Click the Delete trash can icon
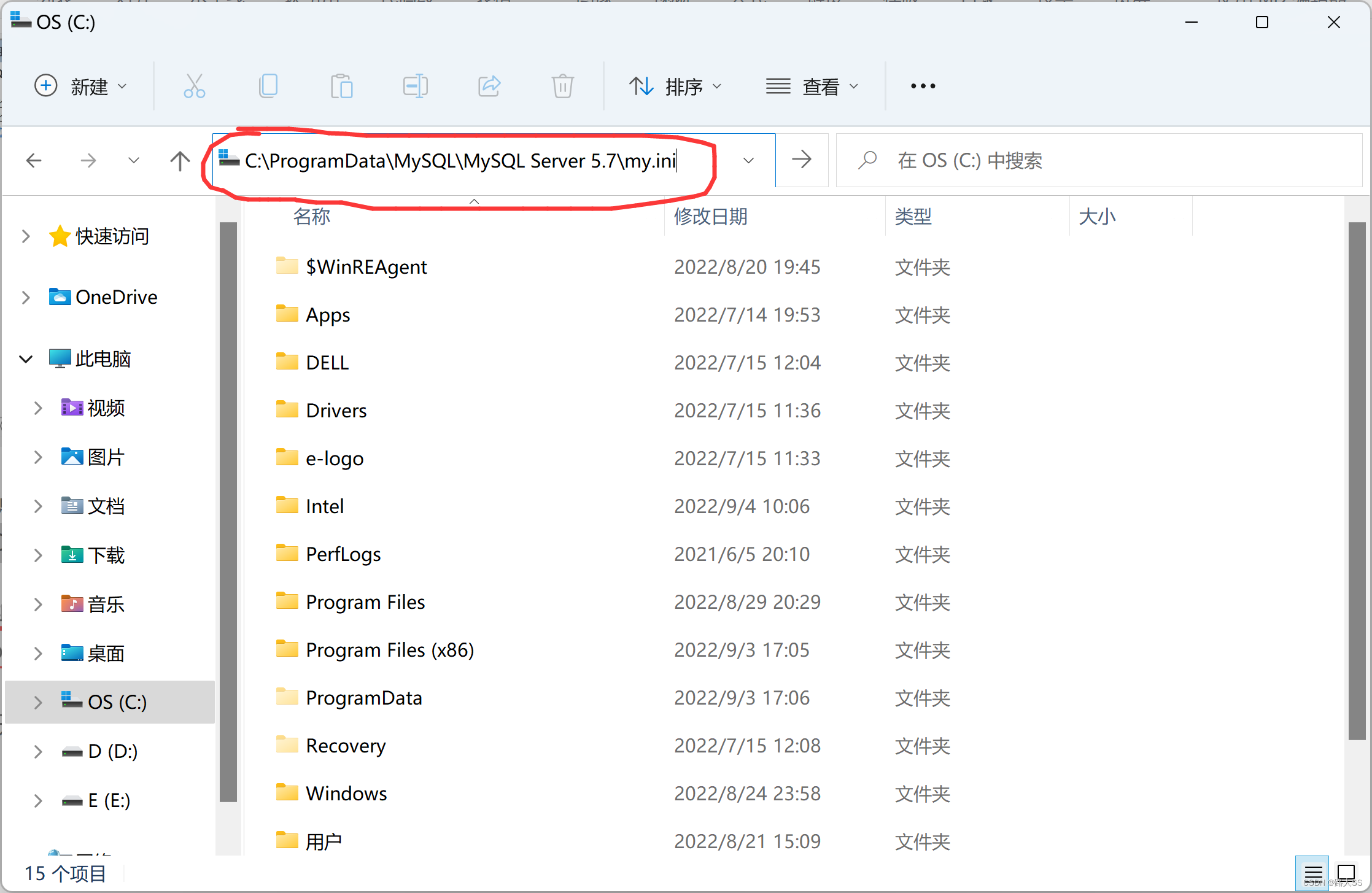The width and height of the screenshot is (1372, 893). point(562,87)
